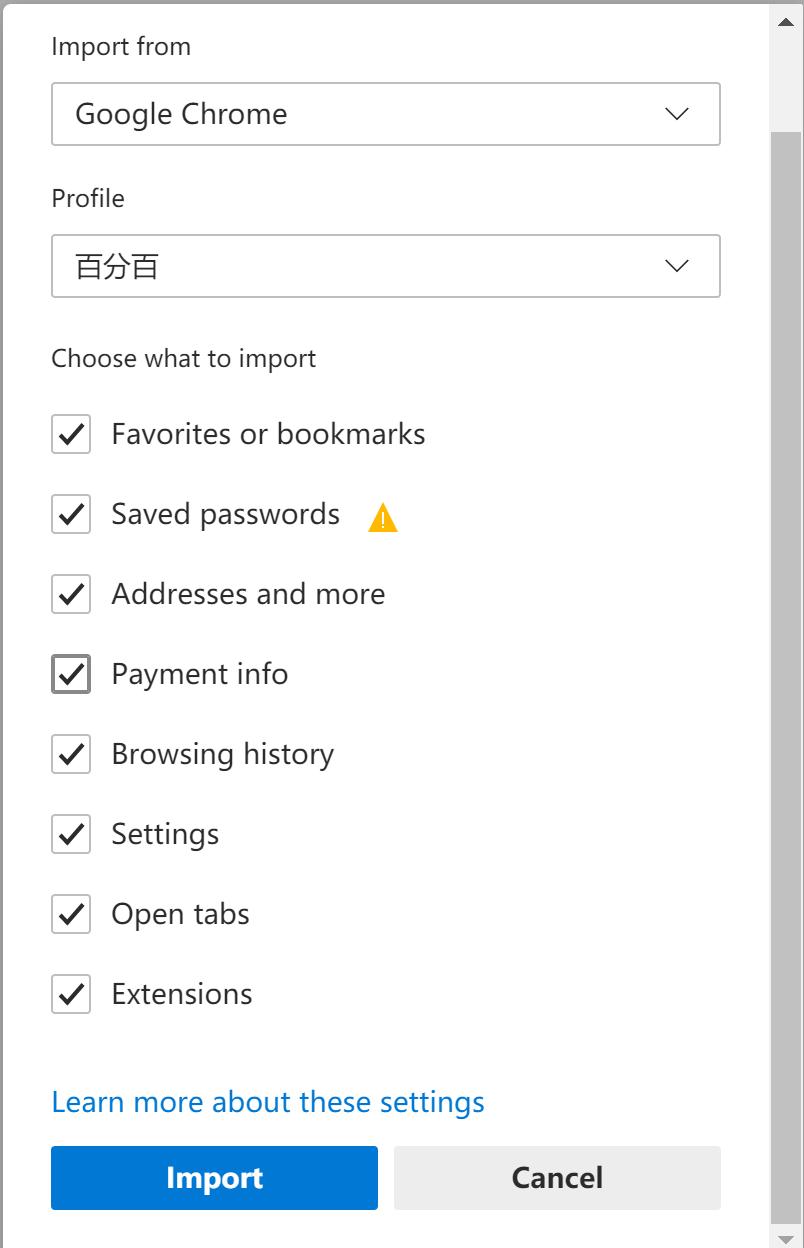Click the chevron on the Profile selector
This screenshot has height=1248, width=804.
tap(677, 266)
